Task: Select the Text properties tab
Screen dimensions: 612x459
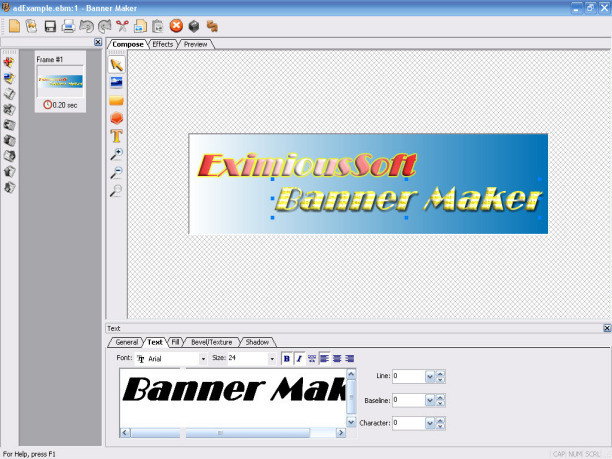Action: click(x=155, y=342)
